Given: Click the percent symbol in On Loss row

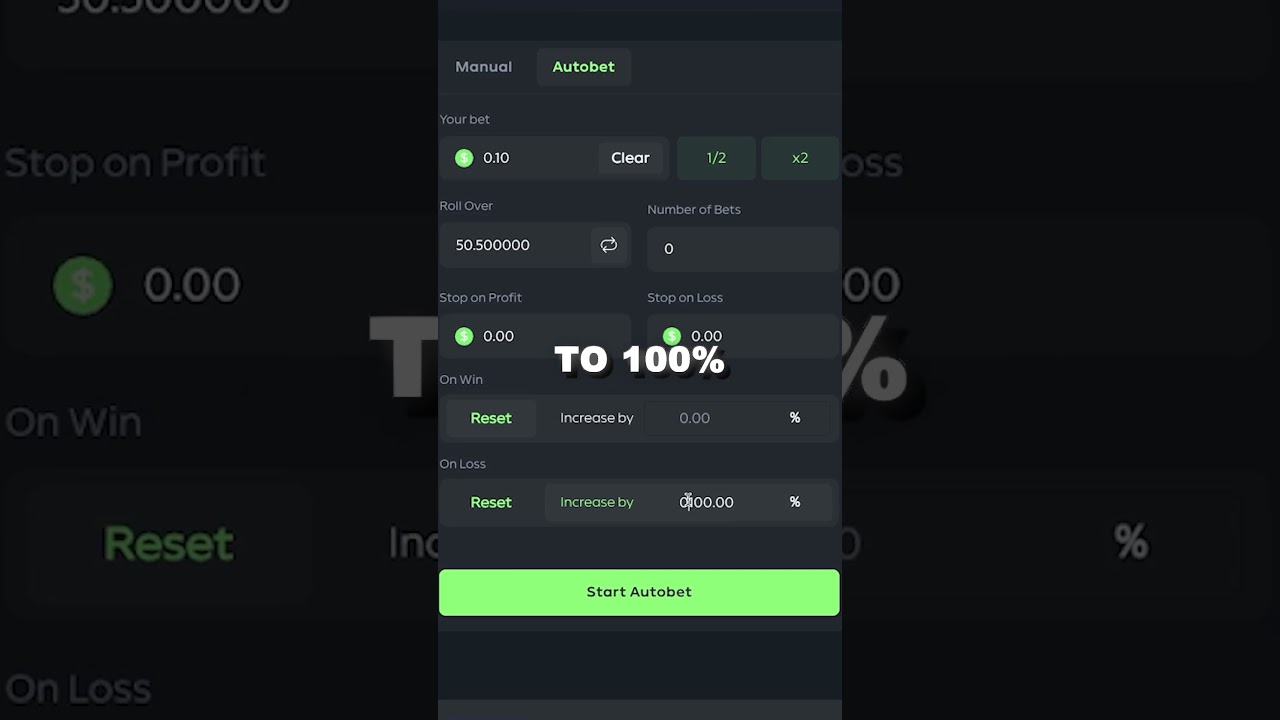Looking at the screenshot, I should tap(795, 502).
